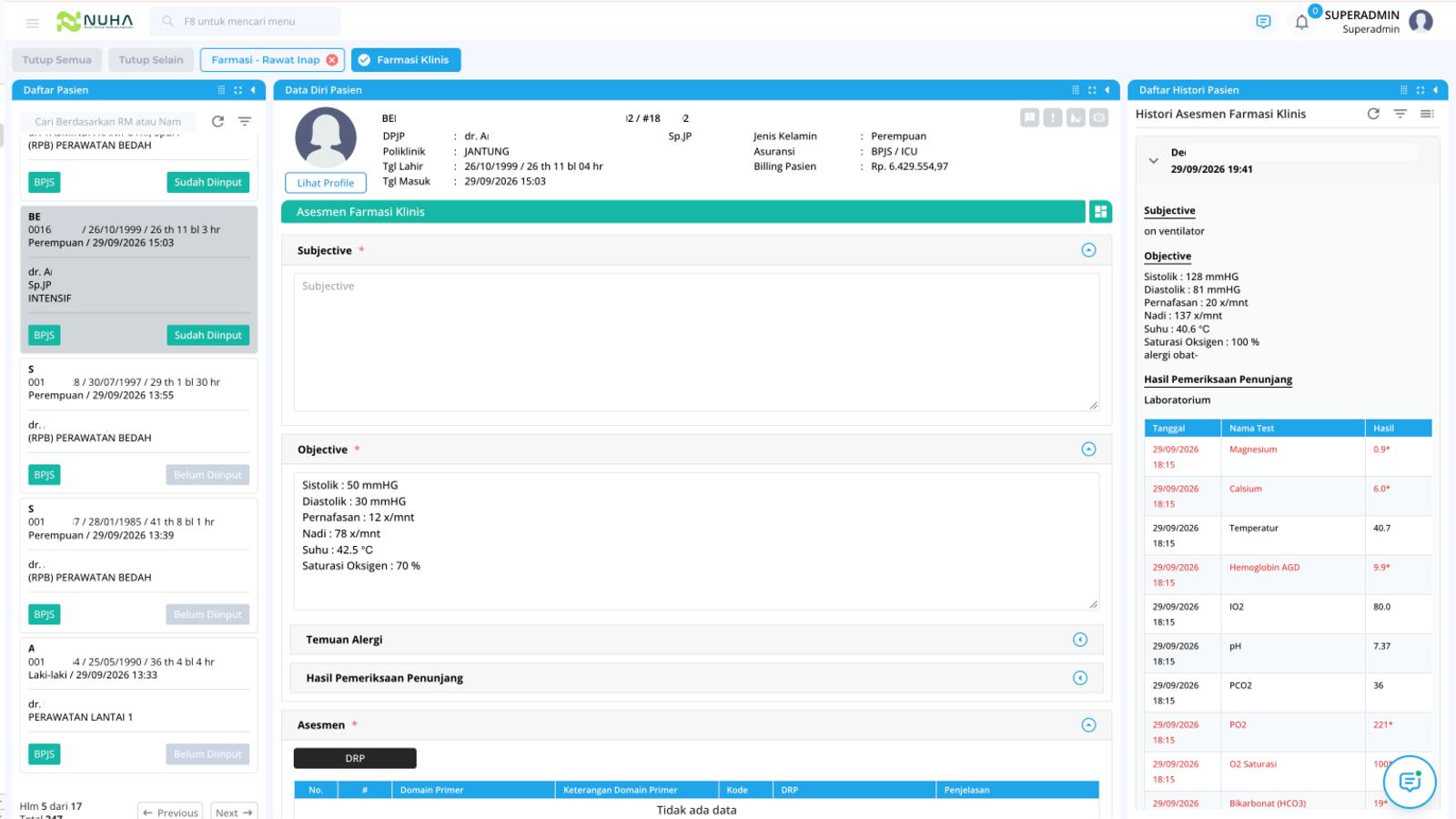Maximize the Daftar Histori Pasien panel

click(1420, 90)
